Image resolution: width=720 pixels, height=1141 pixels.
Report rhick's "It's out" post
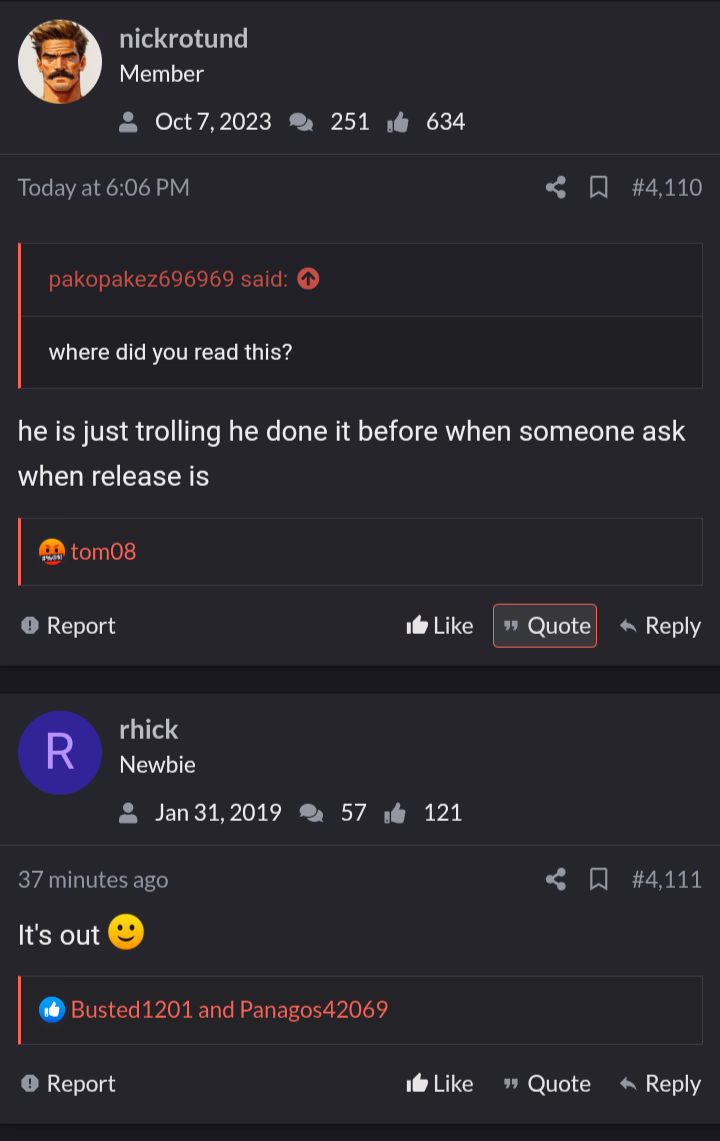click(x=68, y=1084)
